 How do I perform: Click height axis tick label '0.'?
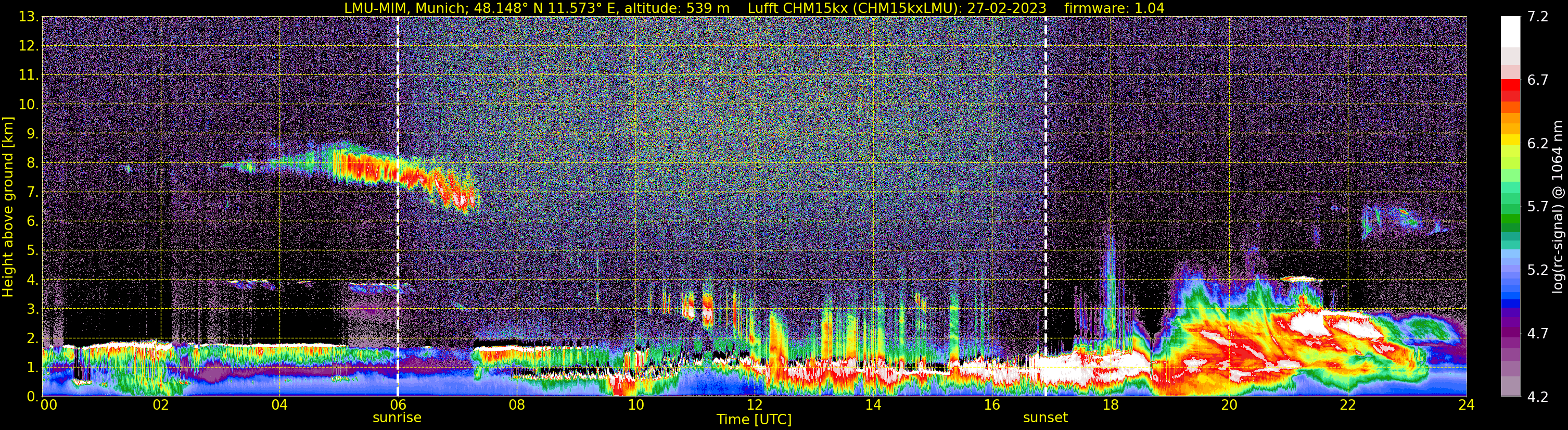point(32,397)
